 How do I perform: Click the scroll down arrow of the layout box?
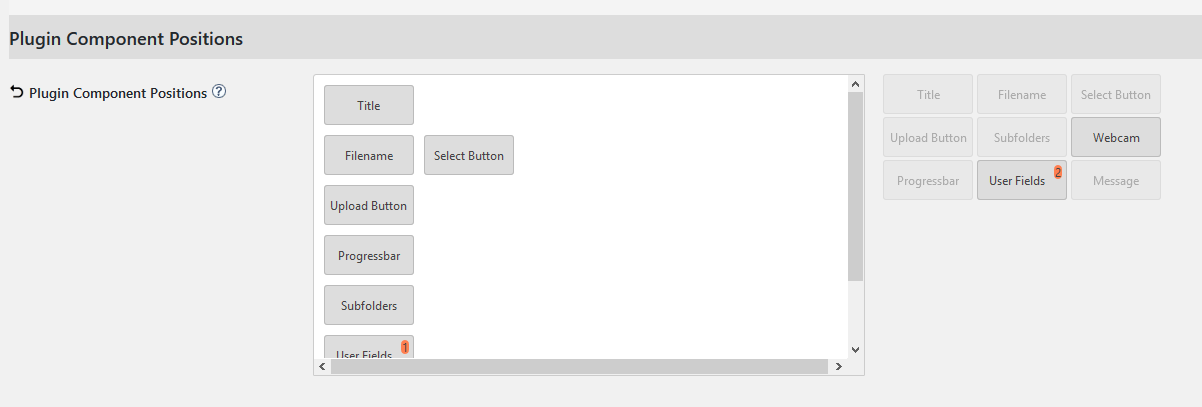point(855,349)
